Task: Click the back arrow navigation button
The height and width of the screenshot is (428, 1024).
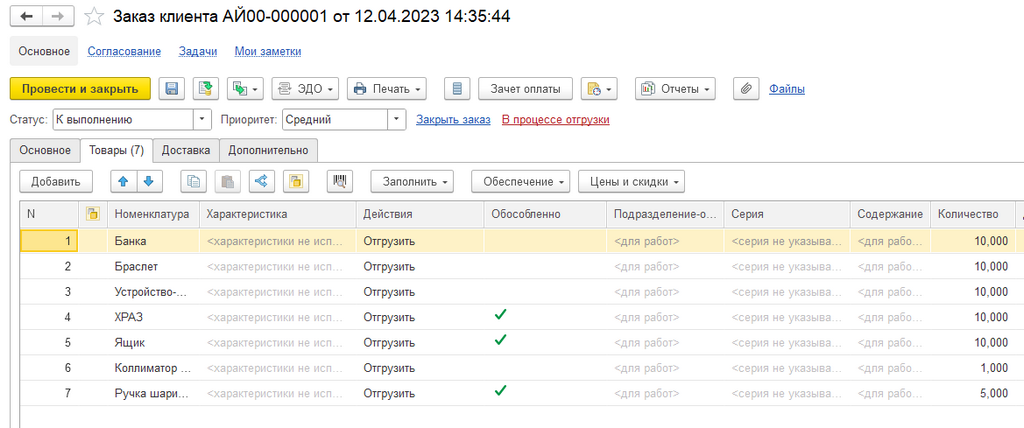Action: point(26,17)
